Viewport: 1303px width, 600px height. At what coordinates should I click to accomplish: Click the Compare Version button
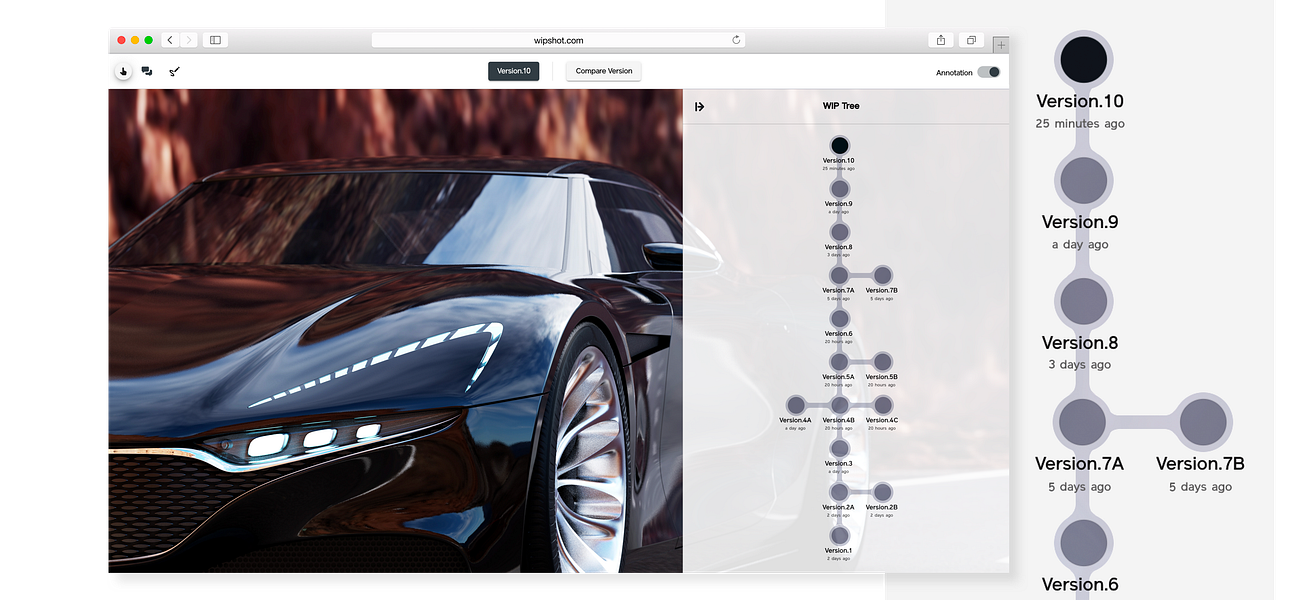coord(604,71)
